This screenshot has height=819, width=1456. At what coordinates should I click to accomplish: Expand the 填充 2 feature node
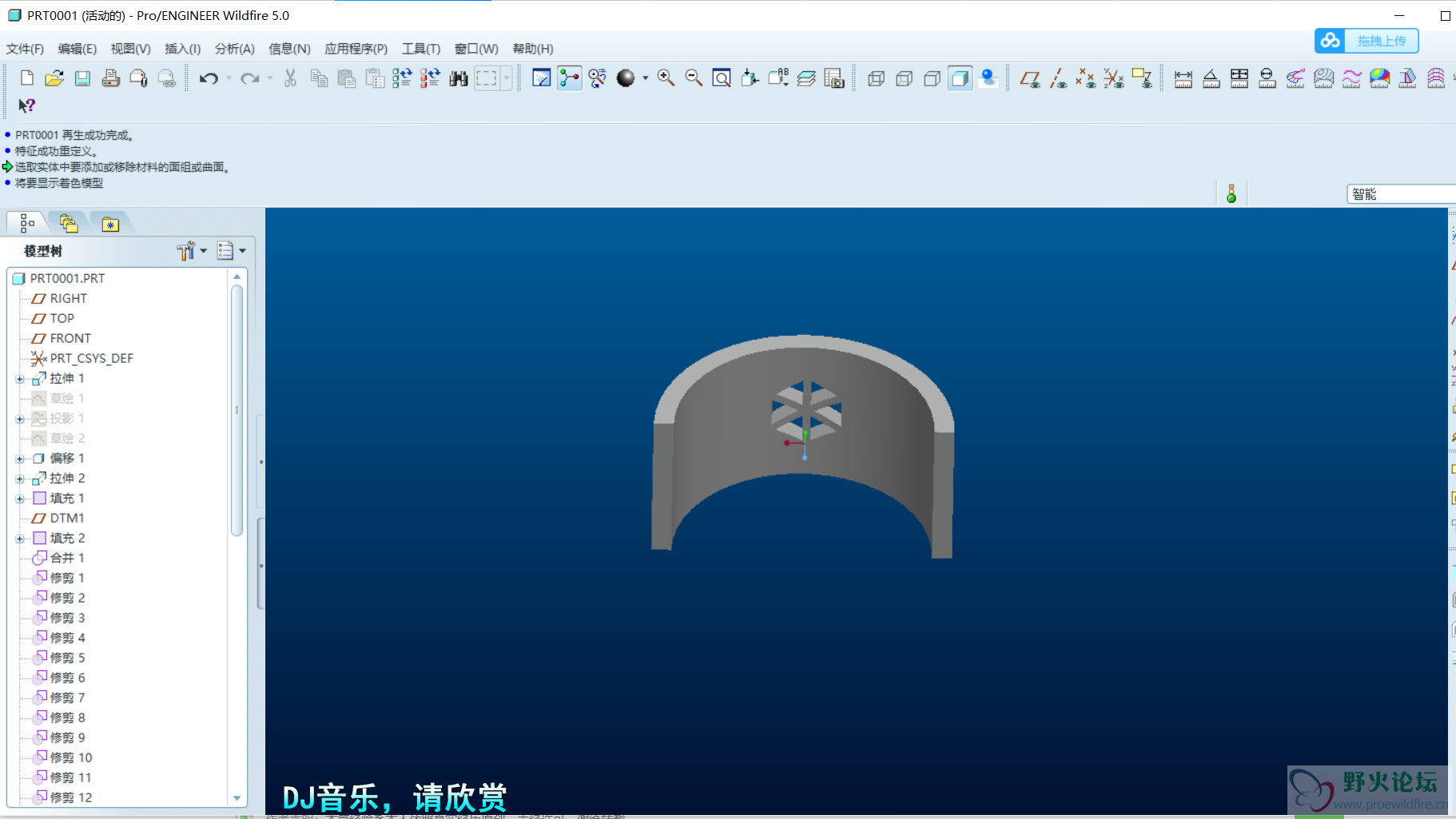coord(20,539)
